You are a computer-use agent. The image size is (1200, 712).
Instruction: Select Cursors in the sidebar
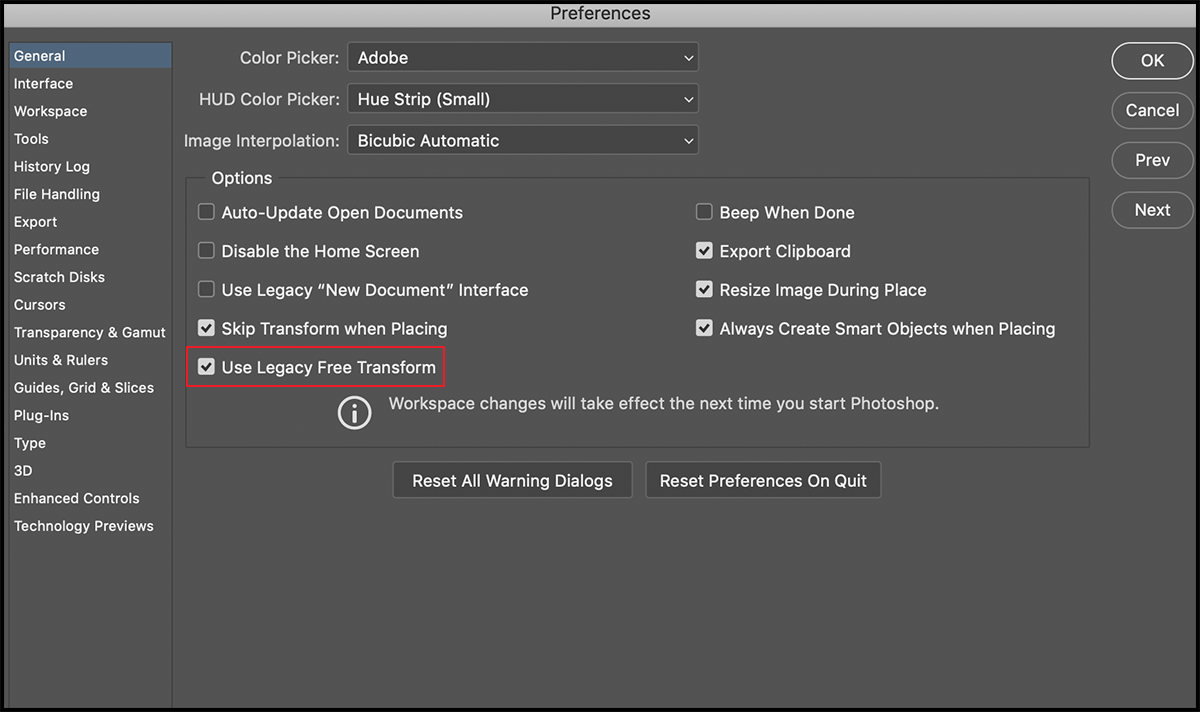(39, 305)
